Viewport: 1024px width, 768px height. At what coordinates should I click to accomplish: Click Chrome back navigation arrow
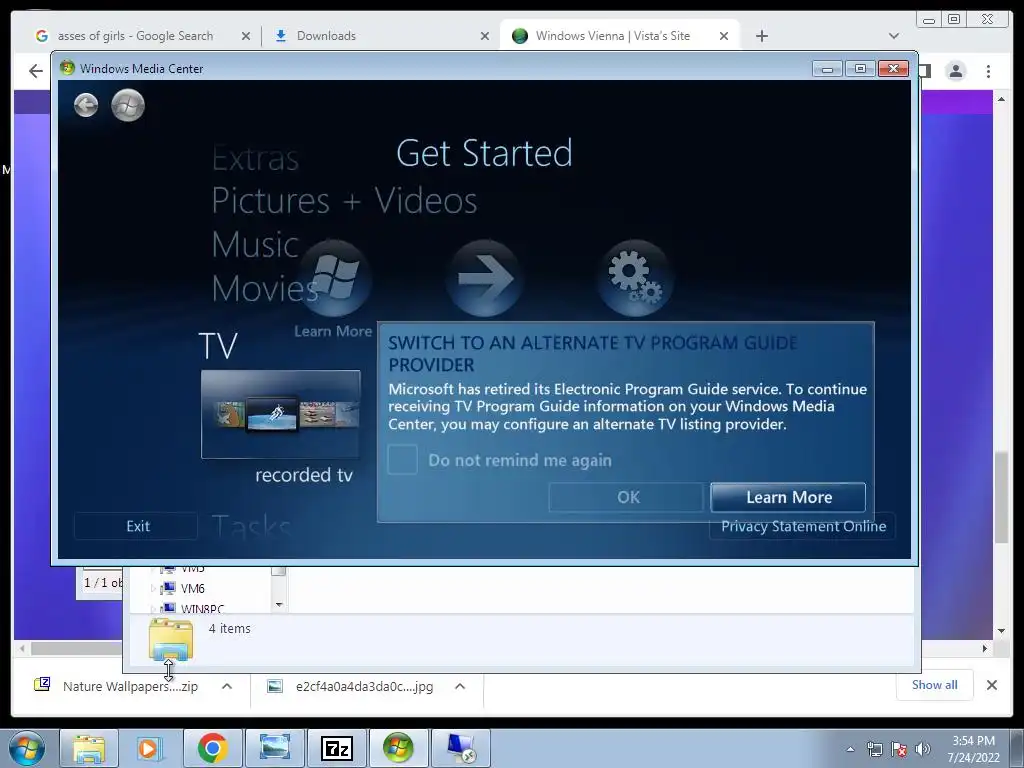[36, 71]
